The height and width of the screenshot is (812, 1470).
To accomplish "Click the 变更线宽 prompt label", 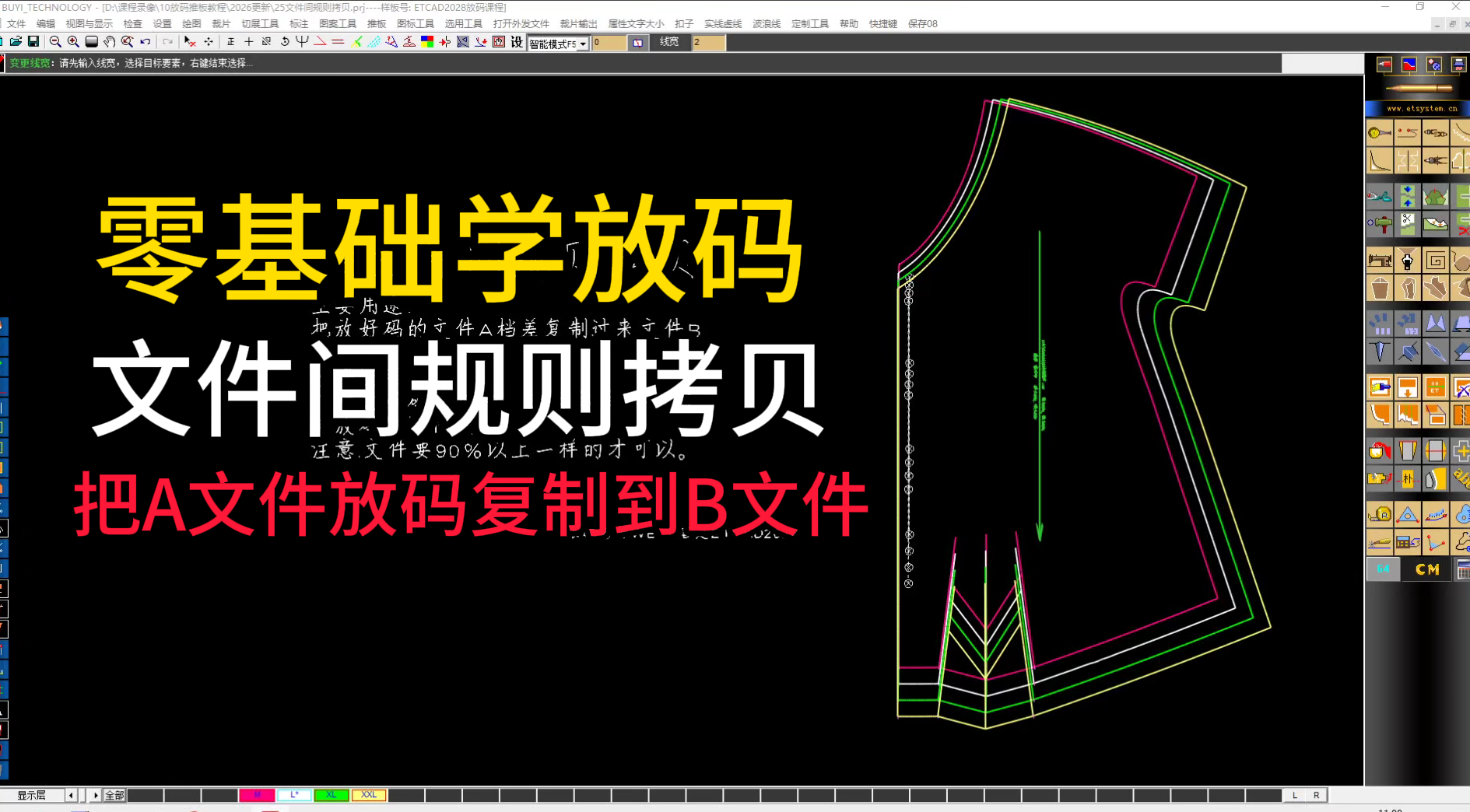I will [30, 63].
